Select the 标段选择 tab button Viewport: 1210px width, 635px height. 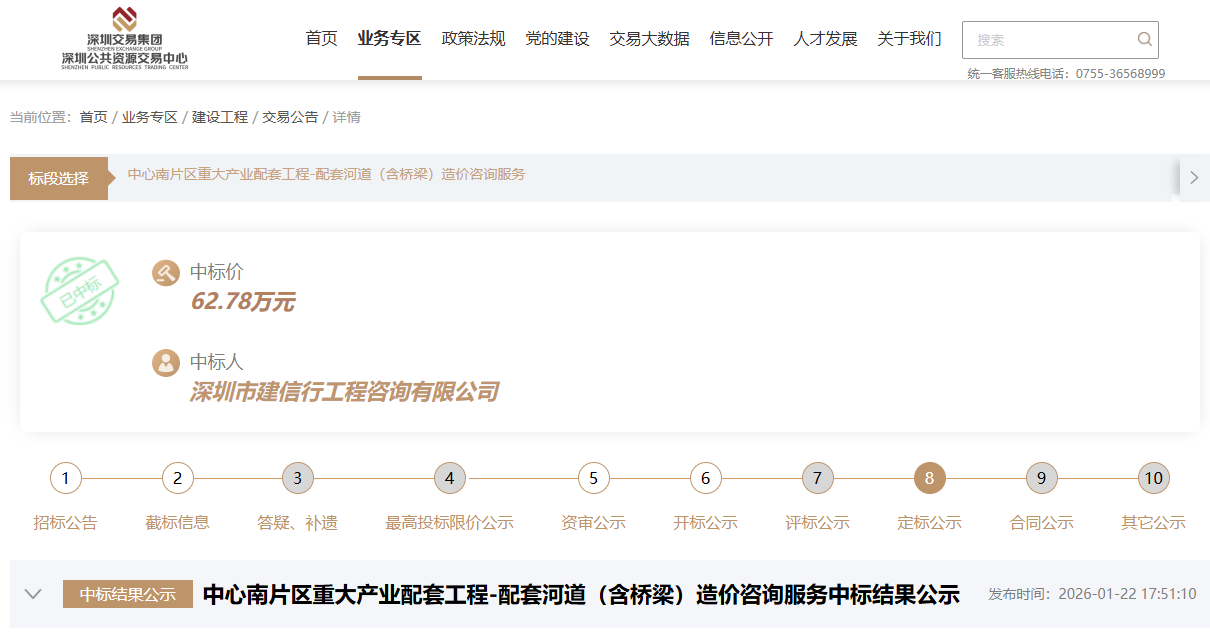pyautogui.click(x=59, y=178)
